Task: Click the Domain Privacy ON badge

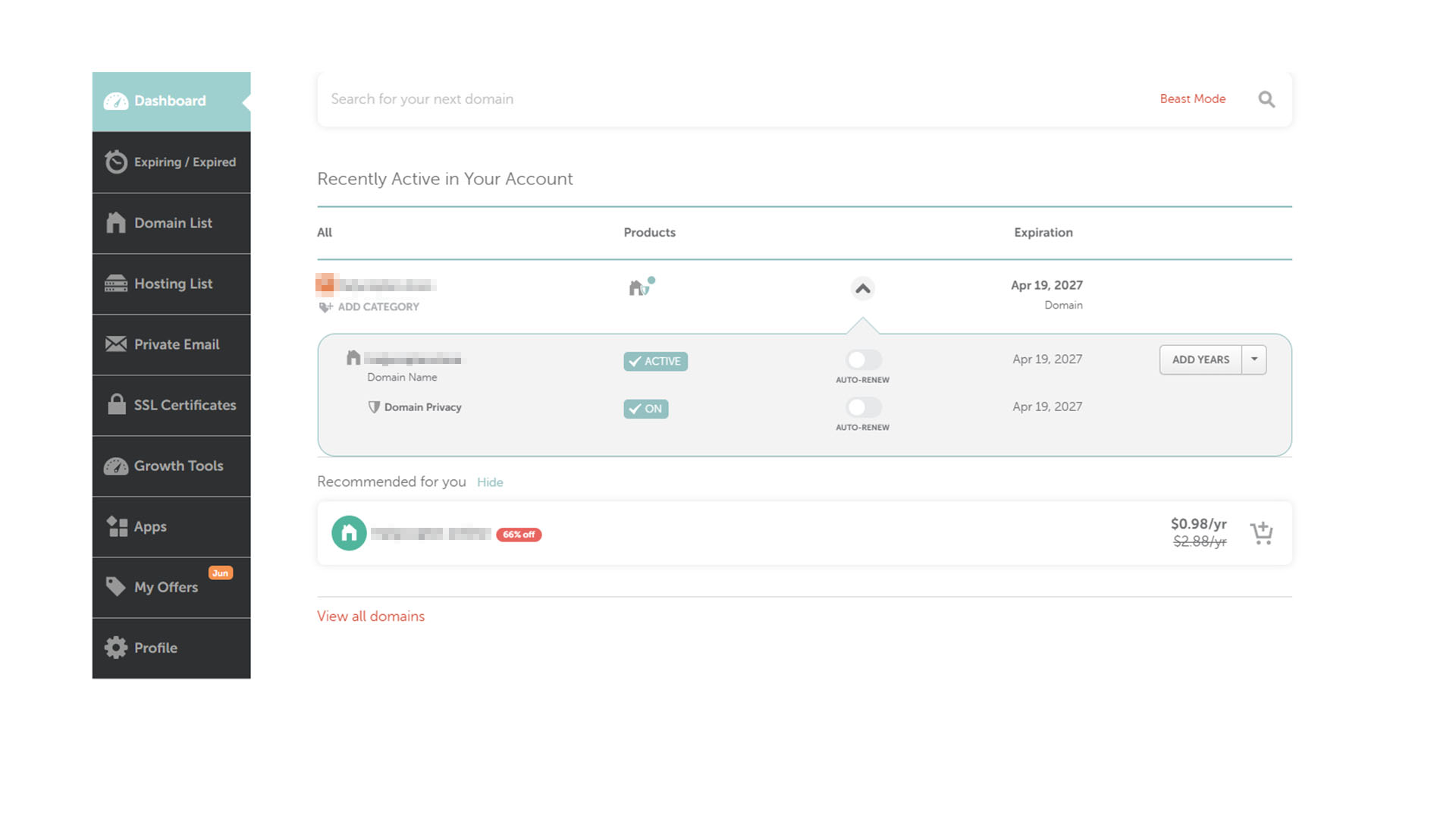Action: pyautogui.click(x=645, y=409)
